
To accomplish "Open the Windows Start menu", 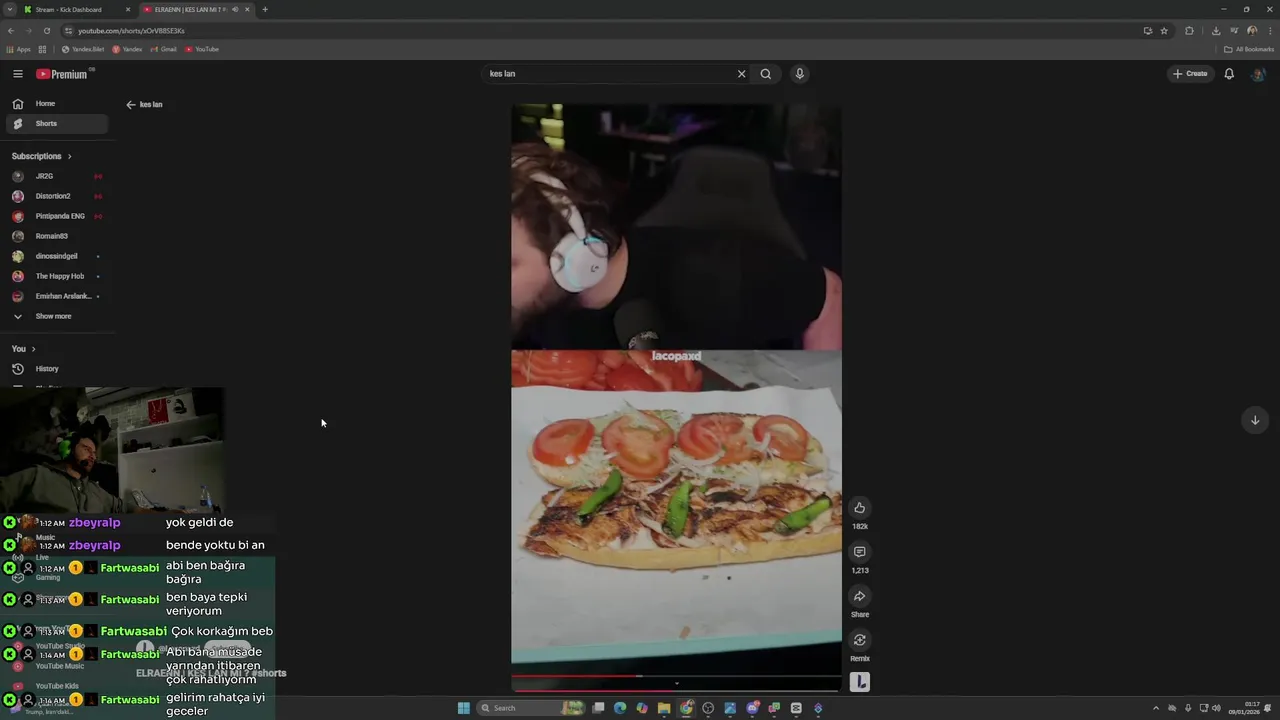I will point(464,708).
